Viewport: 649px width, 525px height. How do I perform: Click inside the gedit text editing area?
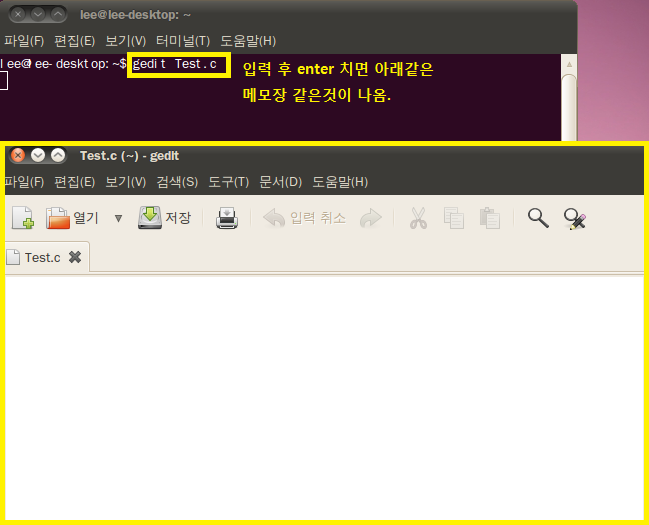[324, 397]
